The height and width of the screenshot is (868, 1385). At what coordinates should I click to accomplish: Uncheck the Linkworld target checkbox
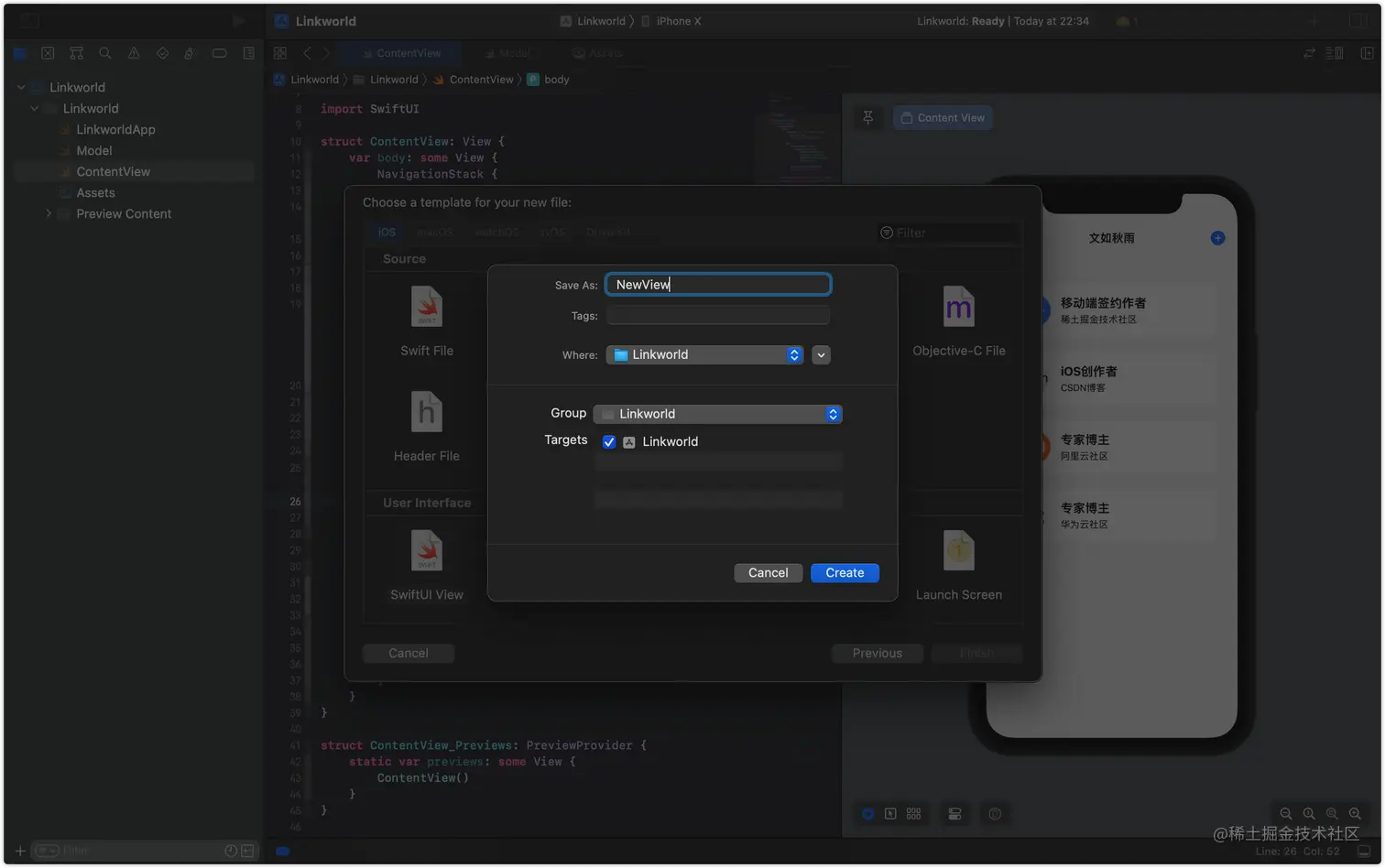pos(609,442)
